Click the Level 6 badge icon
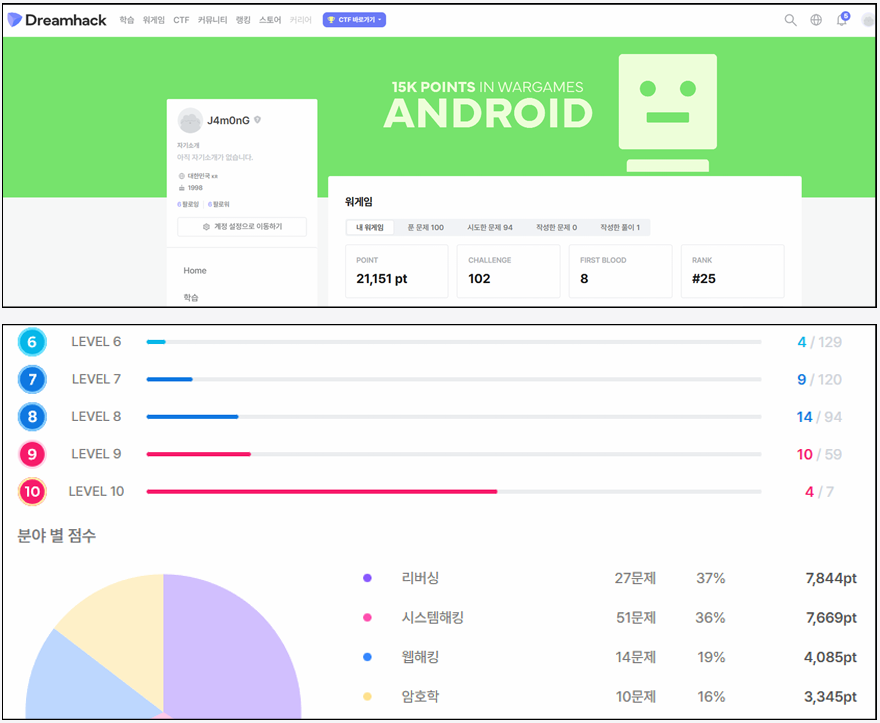This screenshot has height=723, width=880. [x=32, y=342]
